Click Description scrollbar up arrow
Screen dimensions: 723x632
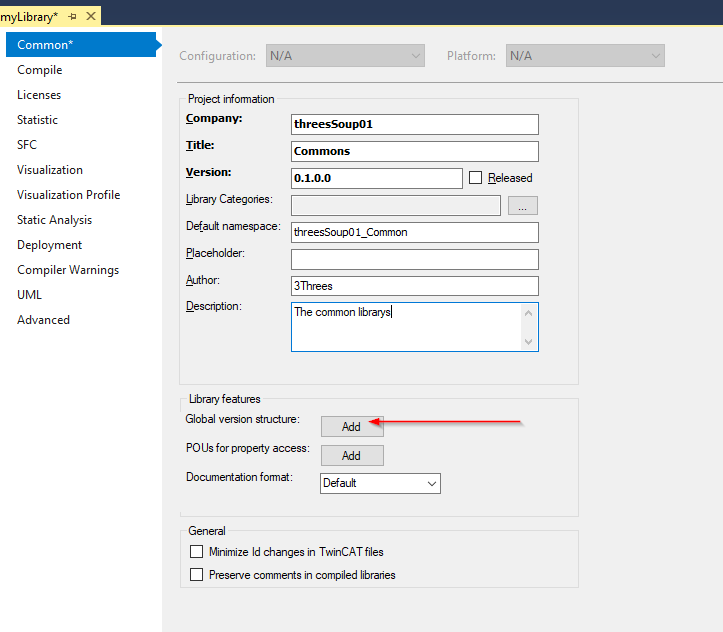coord(528,313)
